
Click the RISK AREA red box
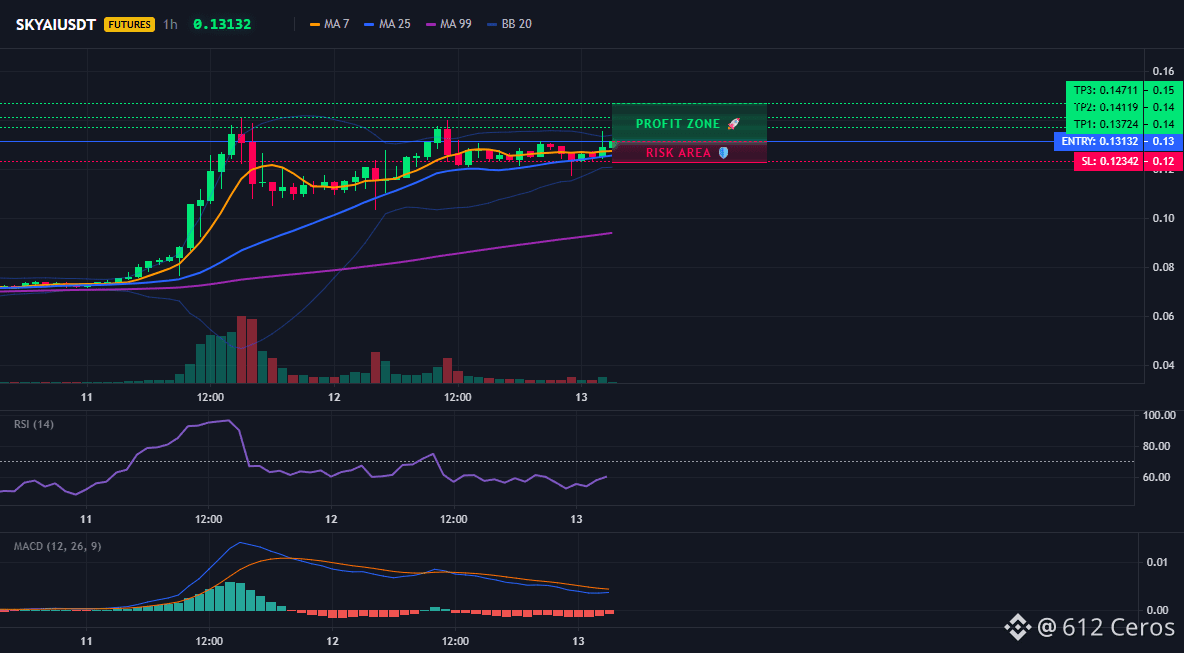[x=689, y=152]
